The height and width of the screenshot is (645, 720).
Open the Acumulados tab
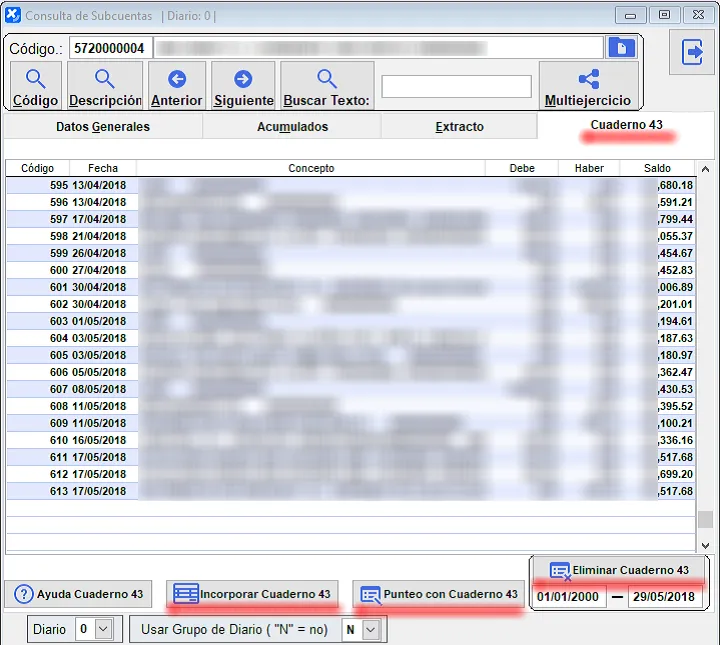[292, 127]
